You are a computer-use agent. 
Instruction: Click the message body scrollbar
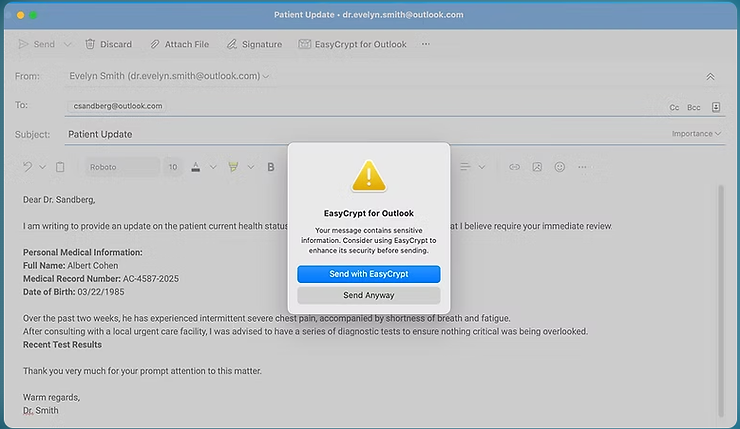(721, 301)
